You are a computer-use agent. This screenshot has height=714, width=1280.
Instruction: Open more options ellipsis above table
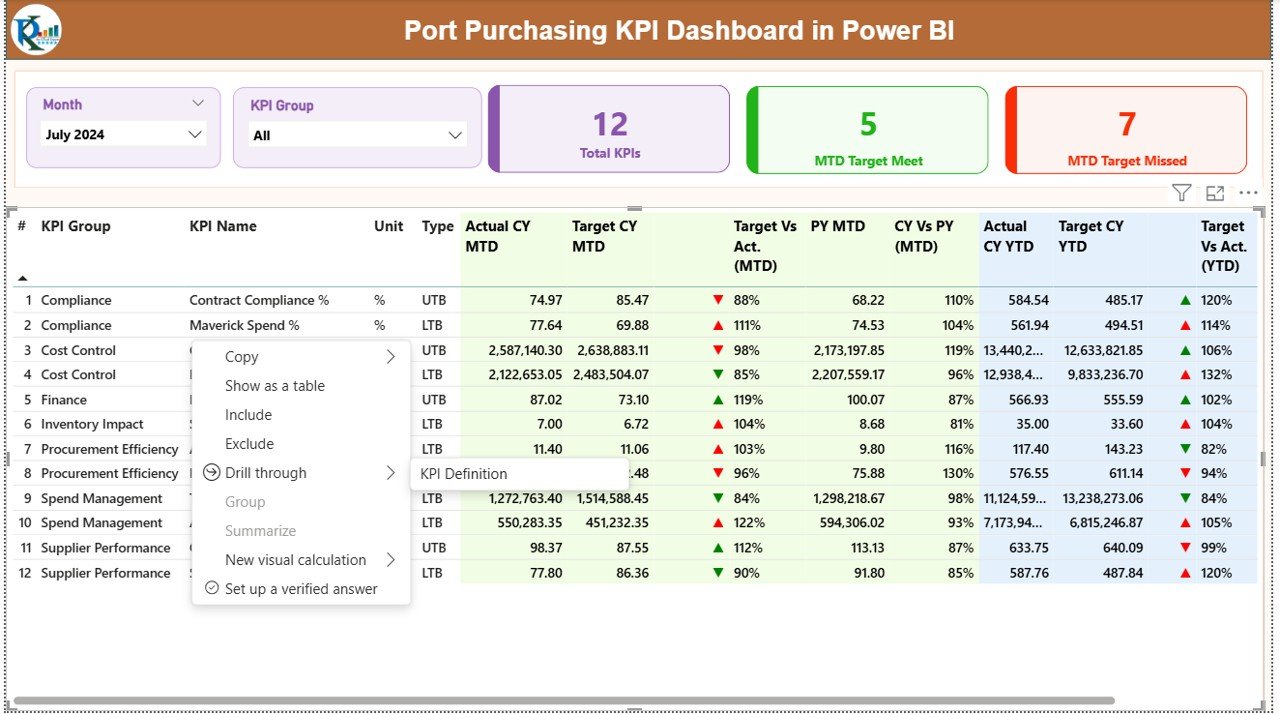click(1248, 193)
